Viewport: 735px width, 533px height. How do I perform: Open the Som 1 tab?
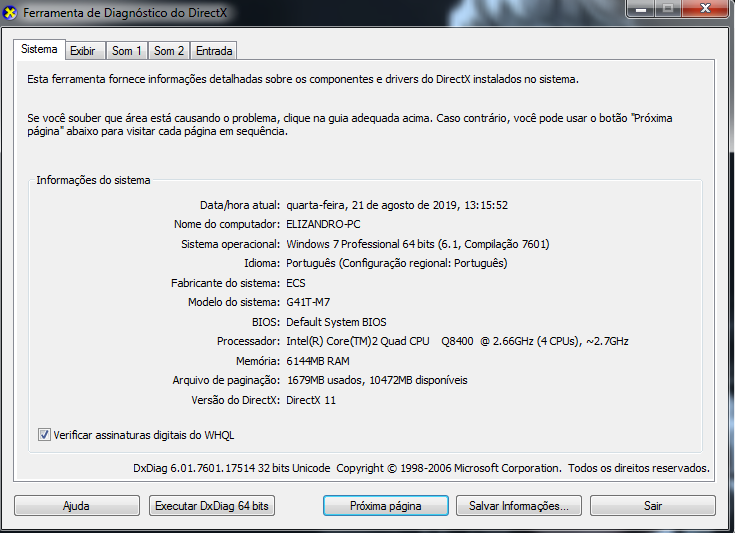pyautogui.click(x=127, y=51)
